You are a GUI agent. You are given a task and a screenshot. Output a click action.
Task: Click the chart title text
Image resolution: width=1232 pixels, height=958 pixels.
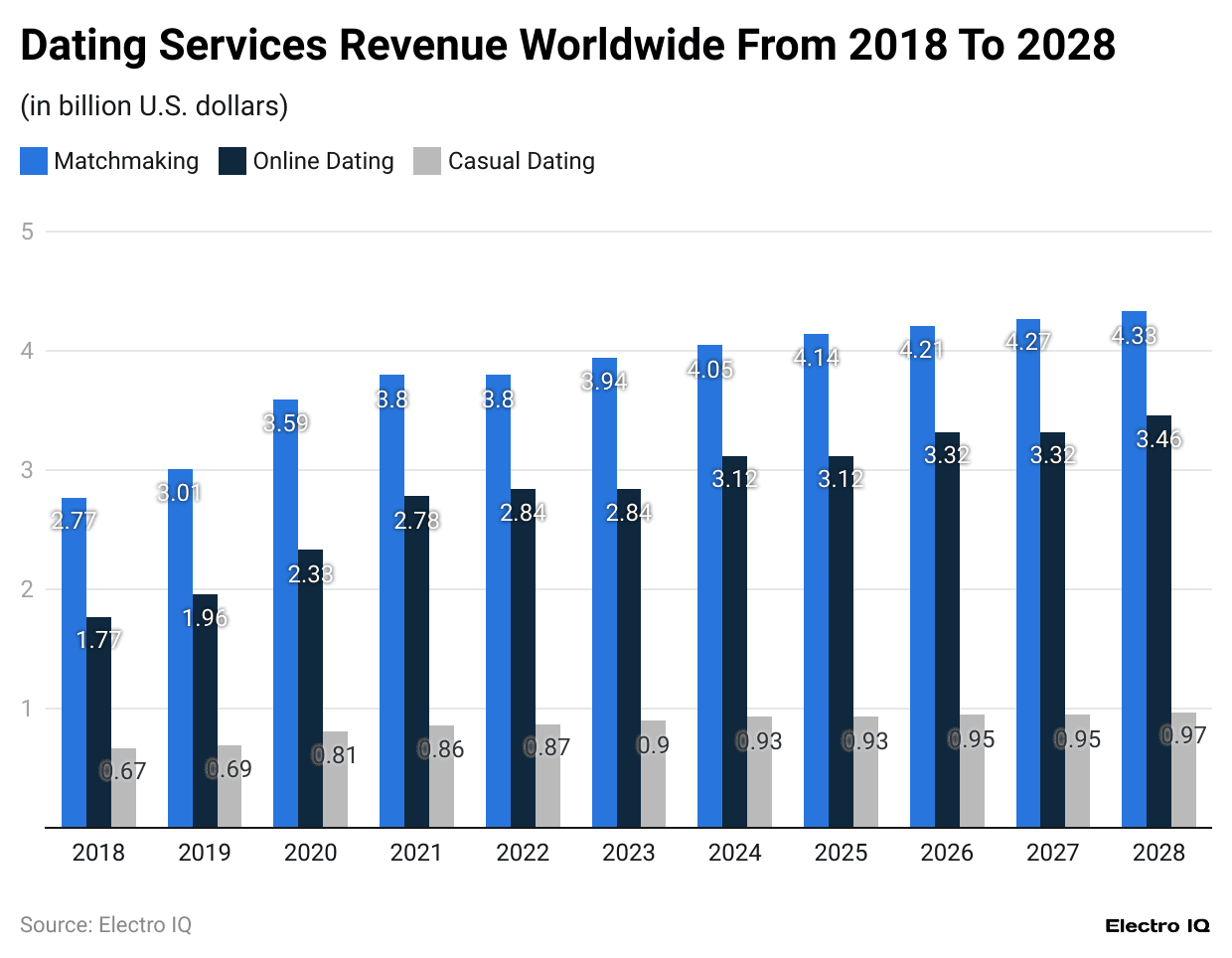[567, 45]
